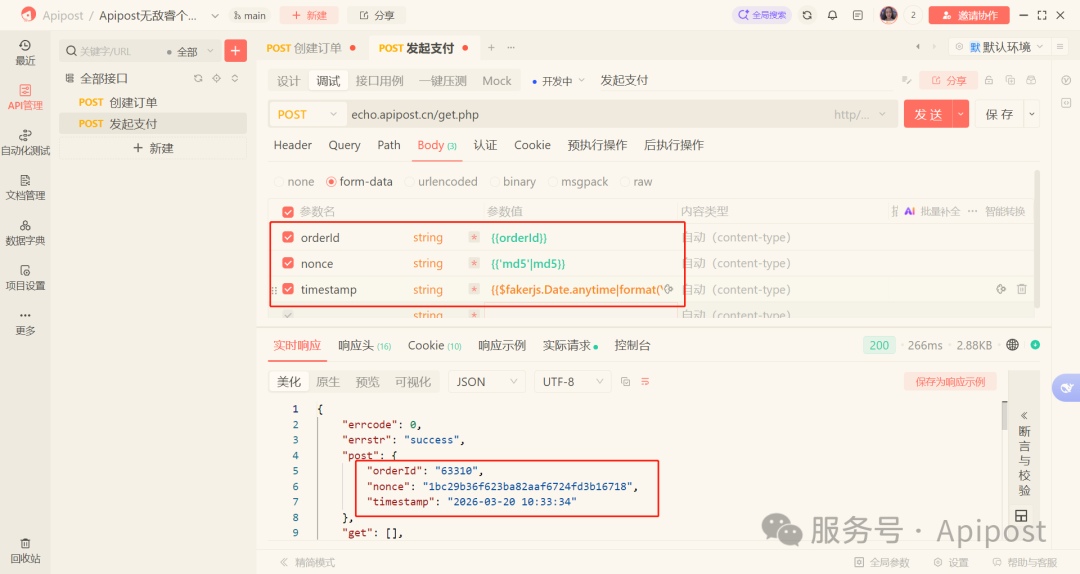Click the layout grid icon below 断言与校验

pos(1021,515)
